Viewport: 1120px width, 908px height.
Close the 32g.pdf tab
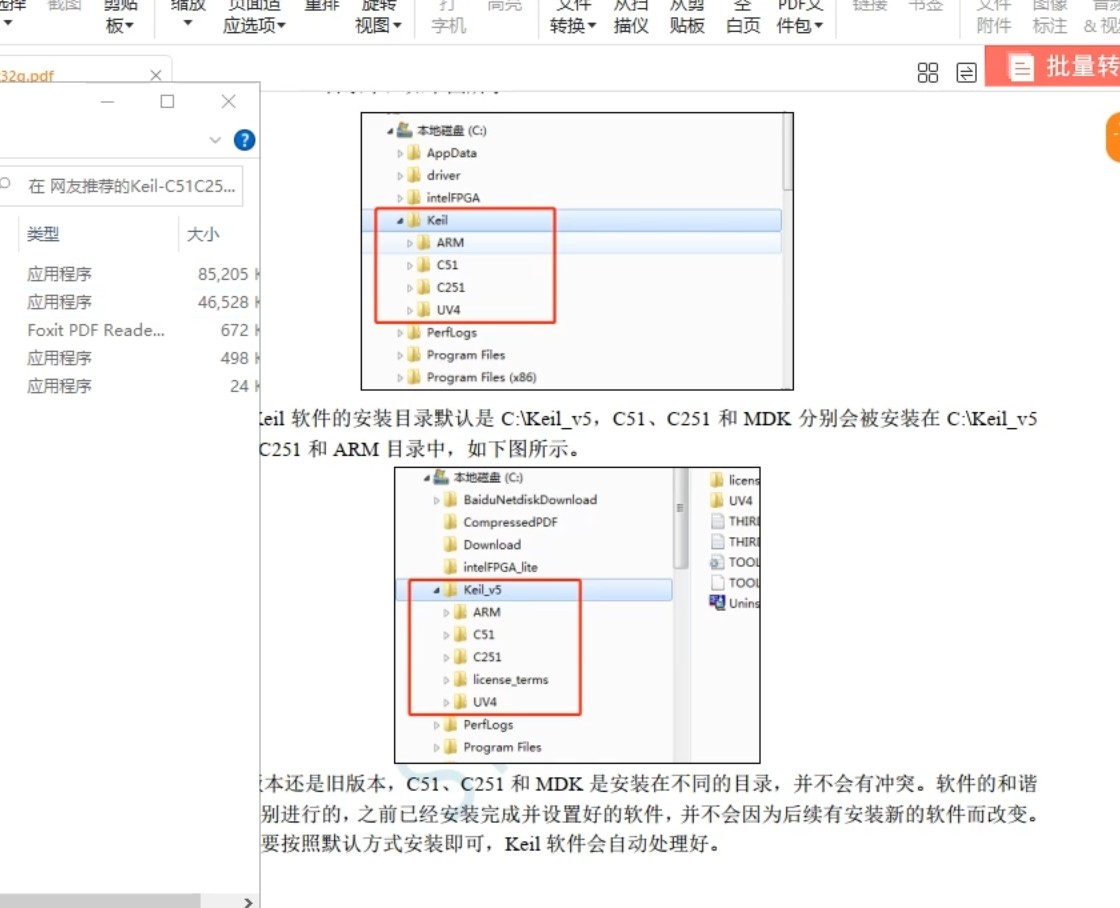(156, 75)
